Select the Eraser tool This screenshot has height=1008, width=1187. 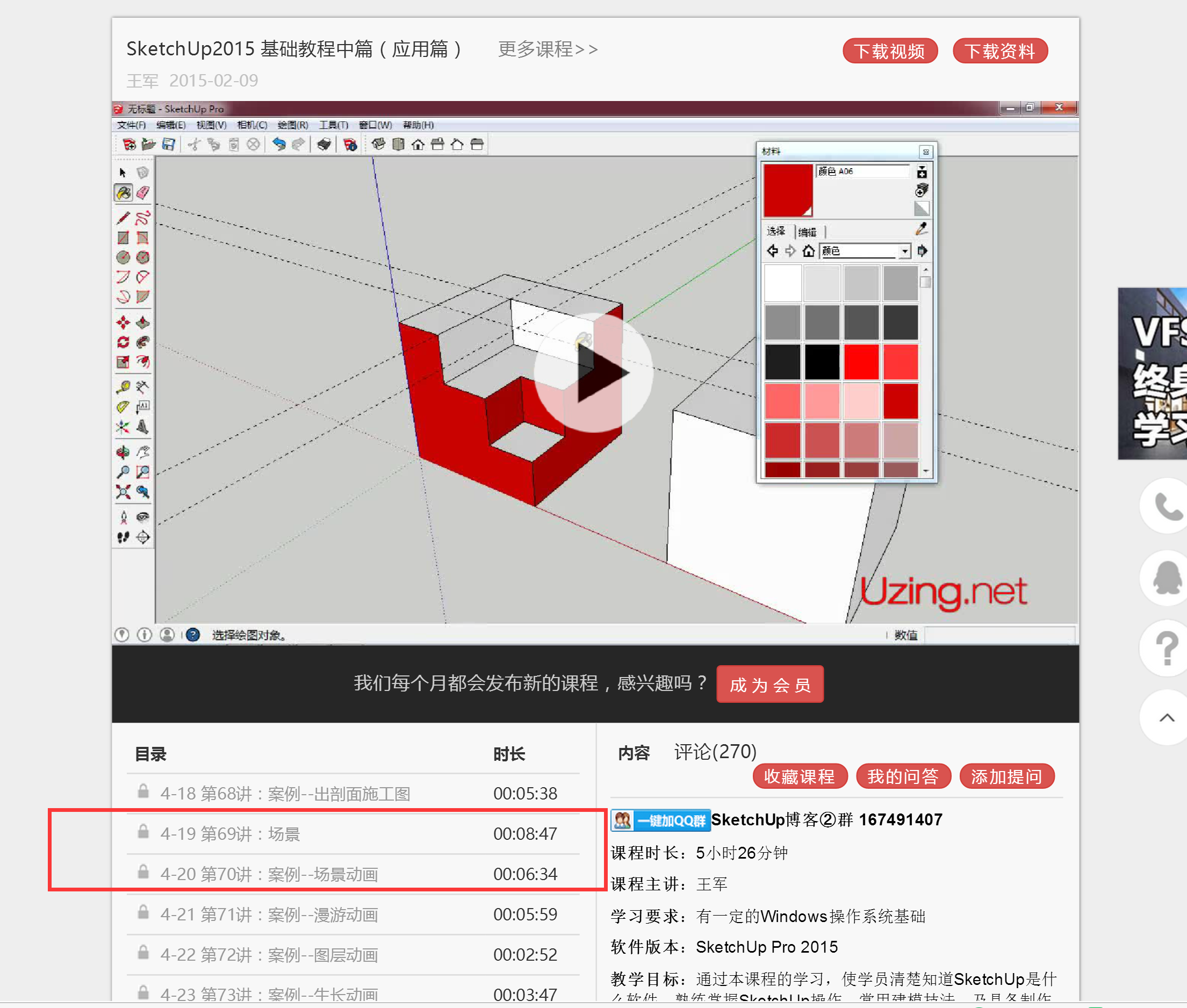(143, 193)
